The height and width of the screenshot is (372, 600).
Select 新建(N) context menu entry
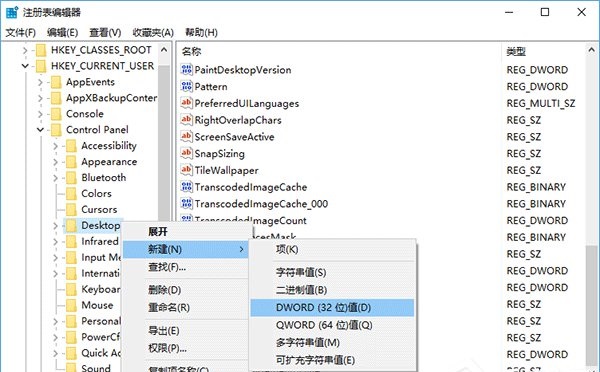point(186,250)
